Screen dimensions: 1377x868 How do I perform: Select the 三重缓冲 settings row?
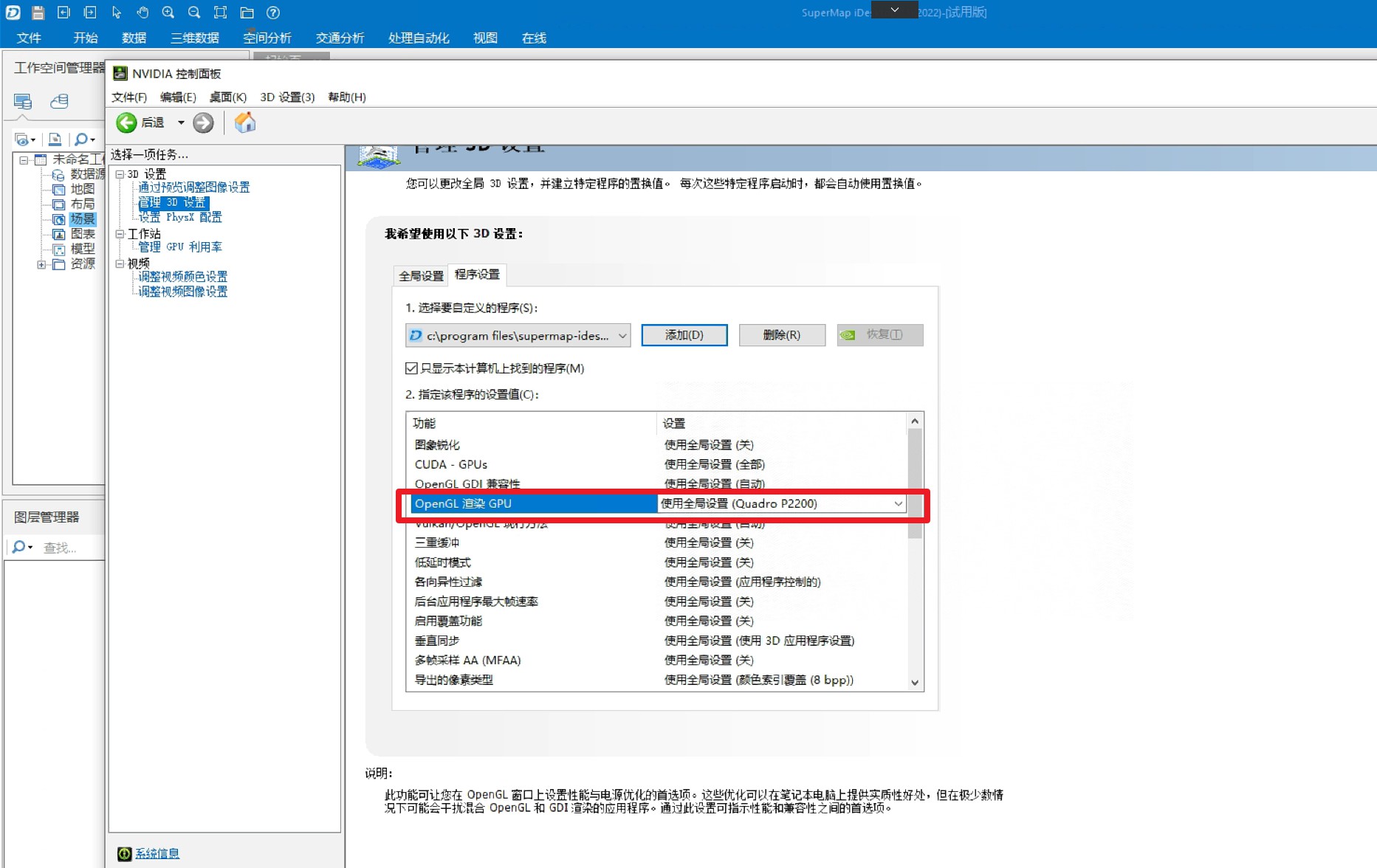click(656, 542)
